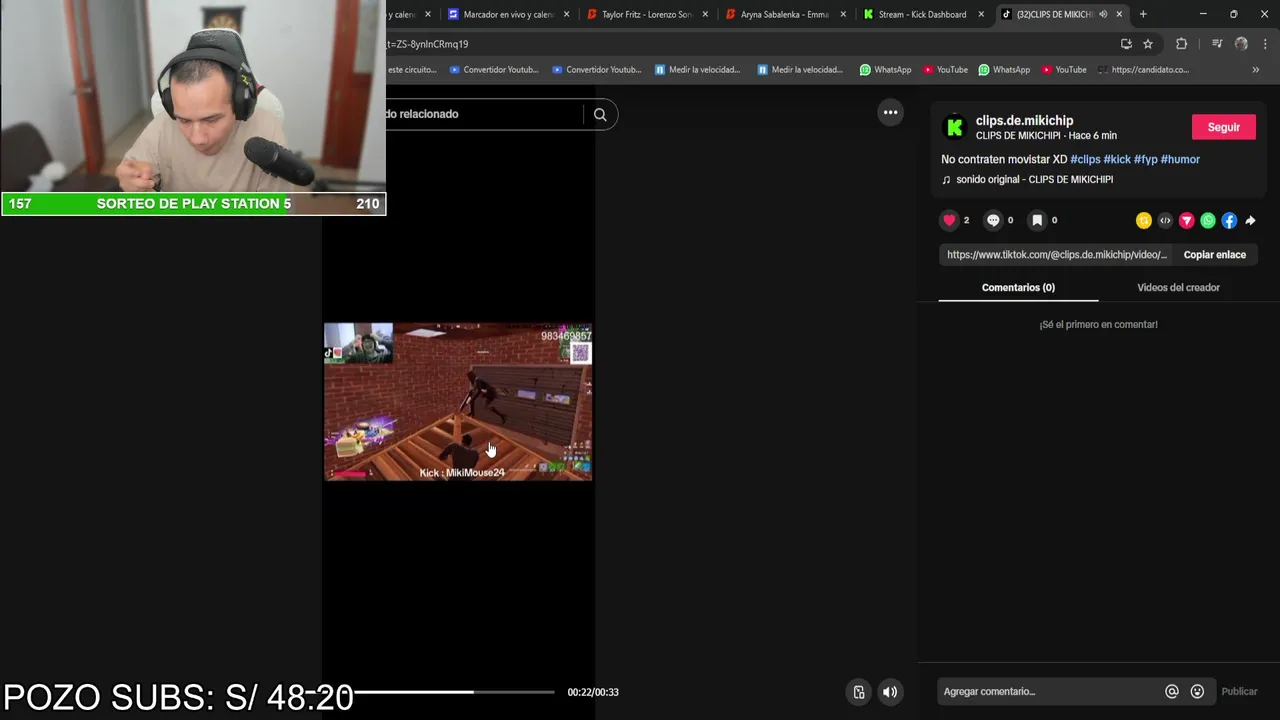Close the Stream - Kick Dashboard tab
This screenshot has width=1280, height=720.
[981, 14]
